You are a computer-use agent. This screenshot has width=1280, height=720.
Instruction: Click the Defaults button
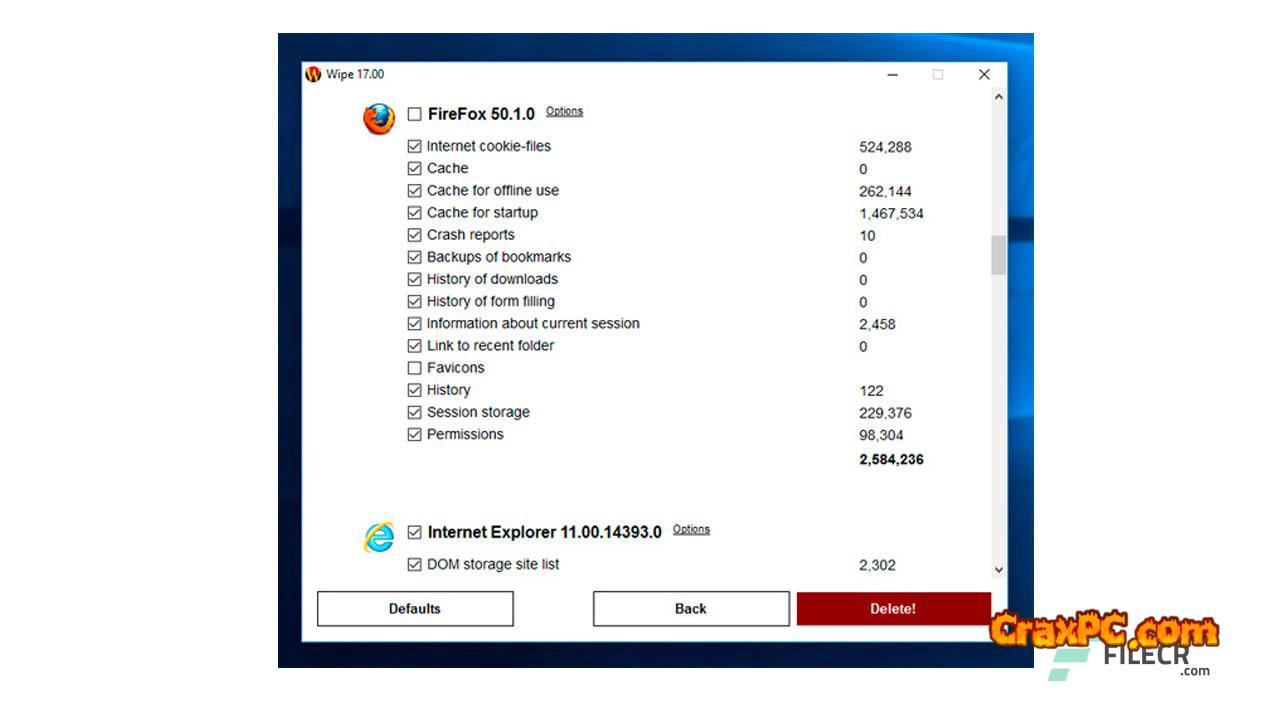(x=415, y=608)
